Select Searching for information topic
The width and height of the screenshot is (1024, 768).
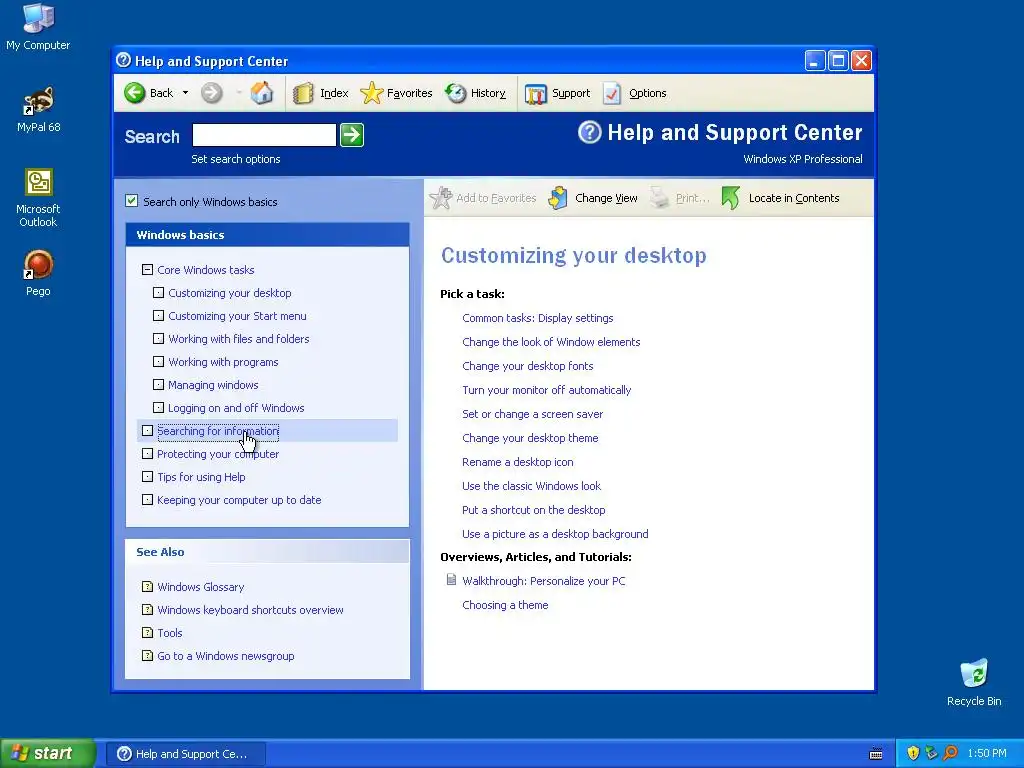tap(218, 431)
